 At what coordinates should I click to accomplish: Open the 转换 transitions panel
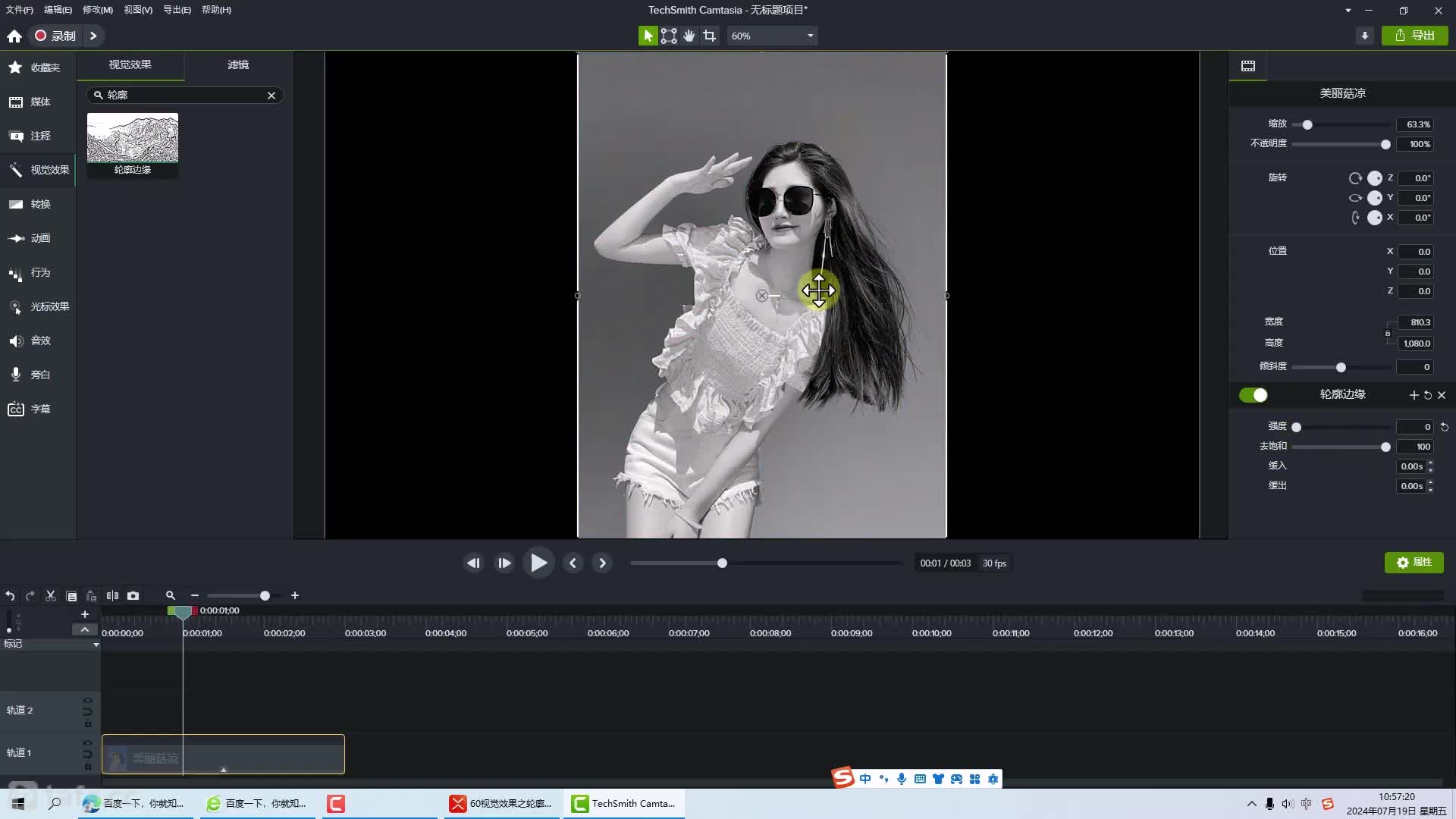(37, 204)
